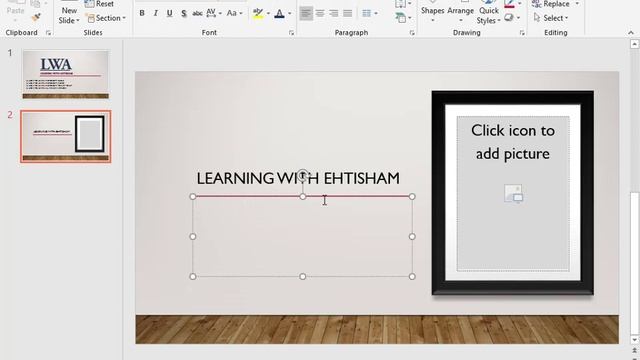Click the vertical scrollbar up arrow
640x360 pixels.
[634, 44]
